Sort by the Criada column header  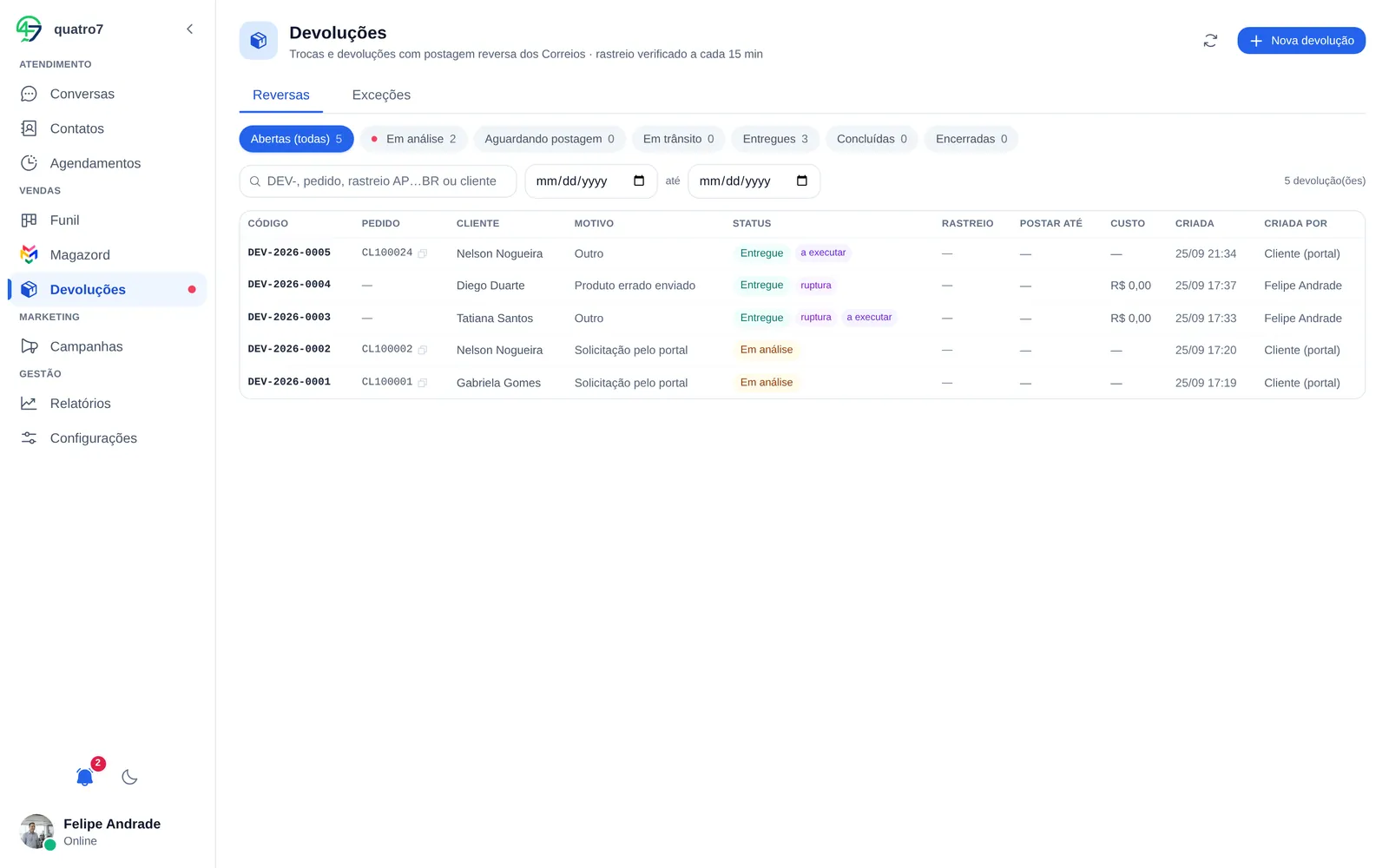pyautogui.click(x=1195, y=223)
